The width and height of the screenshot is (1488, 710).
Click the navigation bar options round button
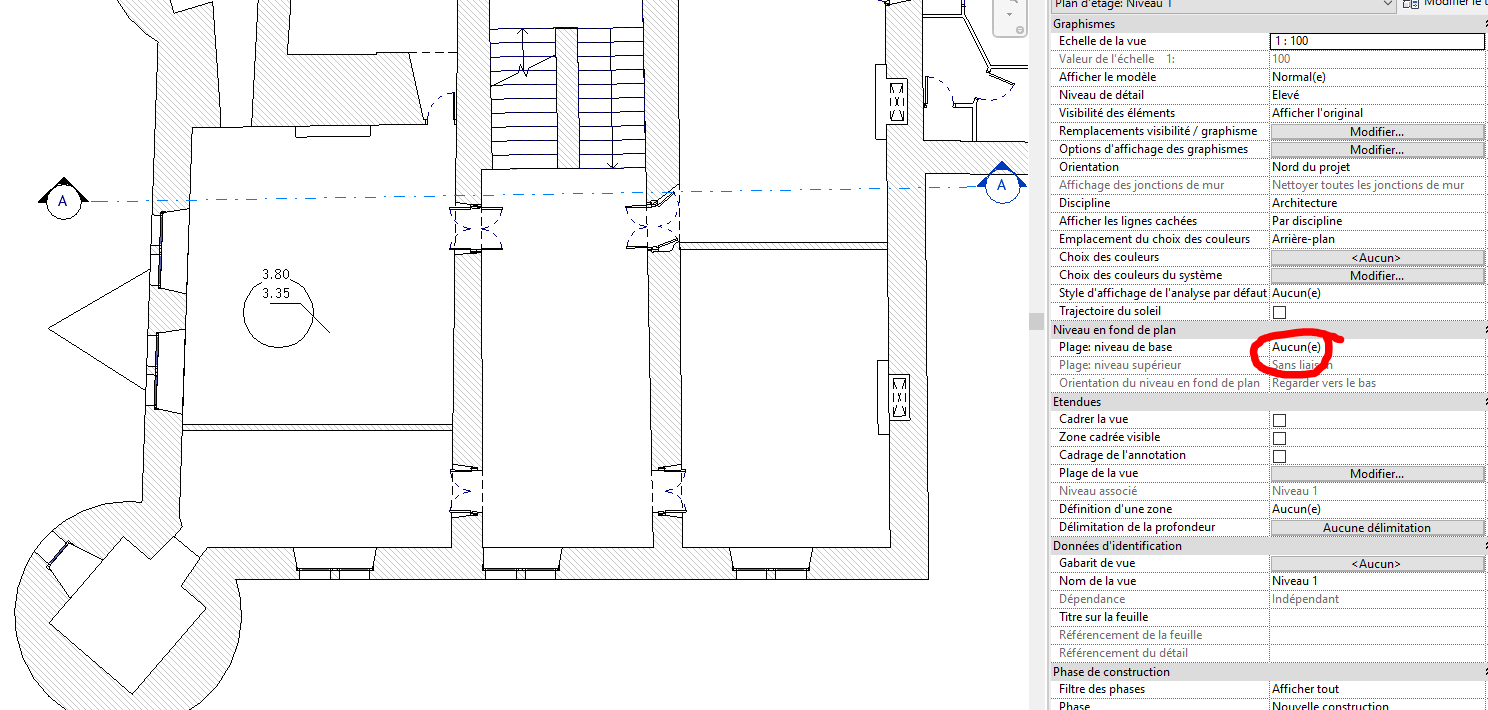point(1018,30)
